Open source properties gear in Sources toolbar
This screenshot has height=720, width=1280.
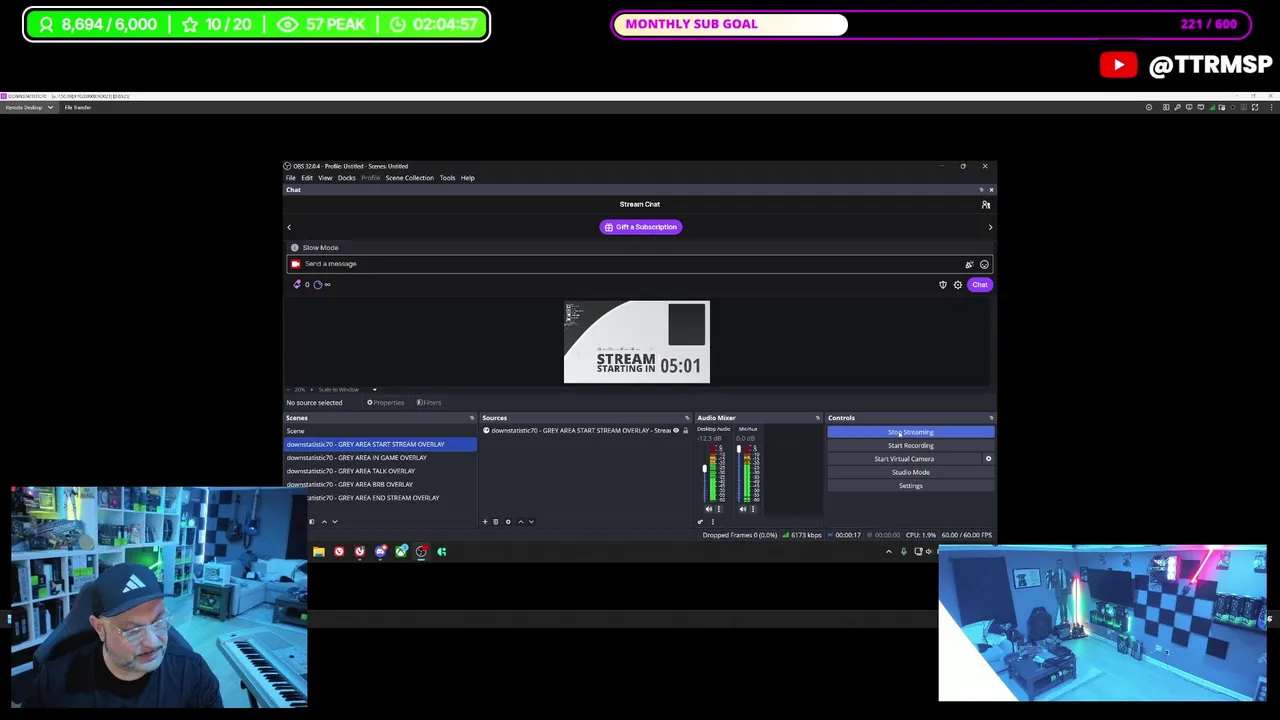pos(508,522)
